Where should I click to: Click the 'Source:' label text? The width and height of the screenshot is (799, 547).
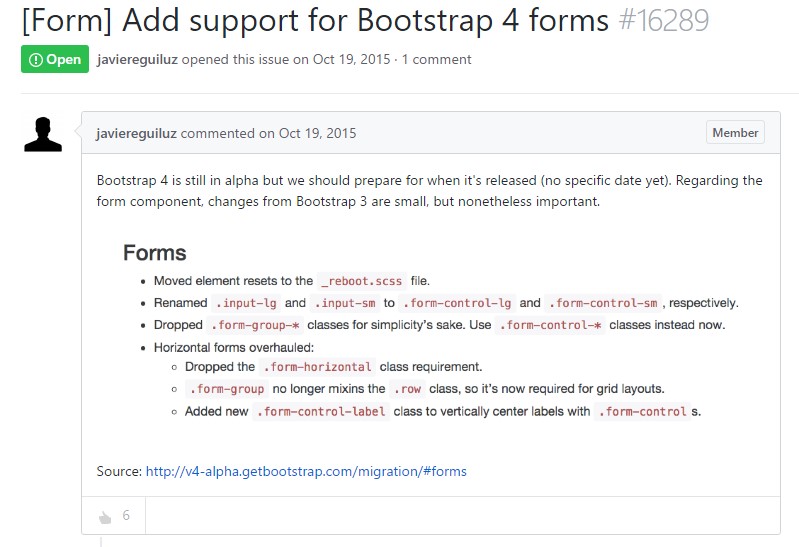pos(119,471)
